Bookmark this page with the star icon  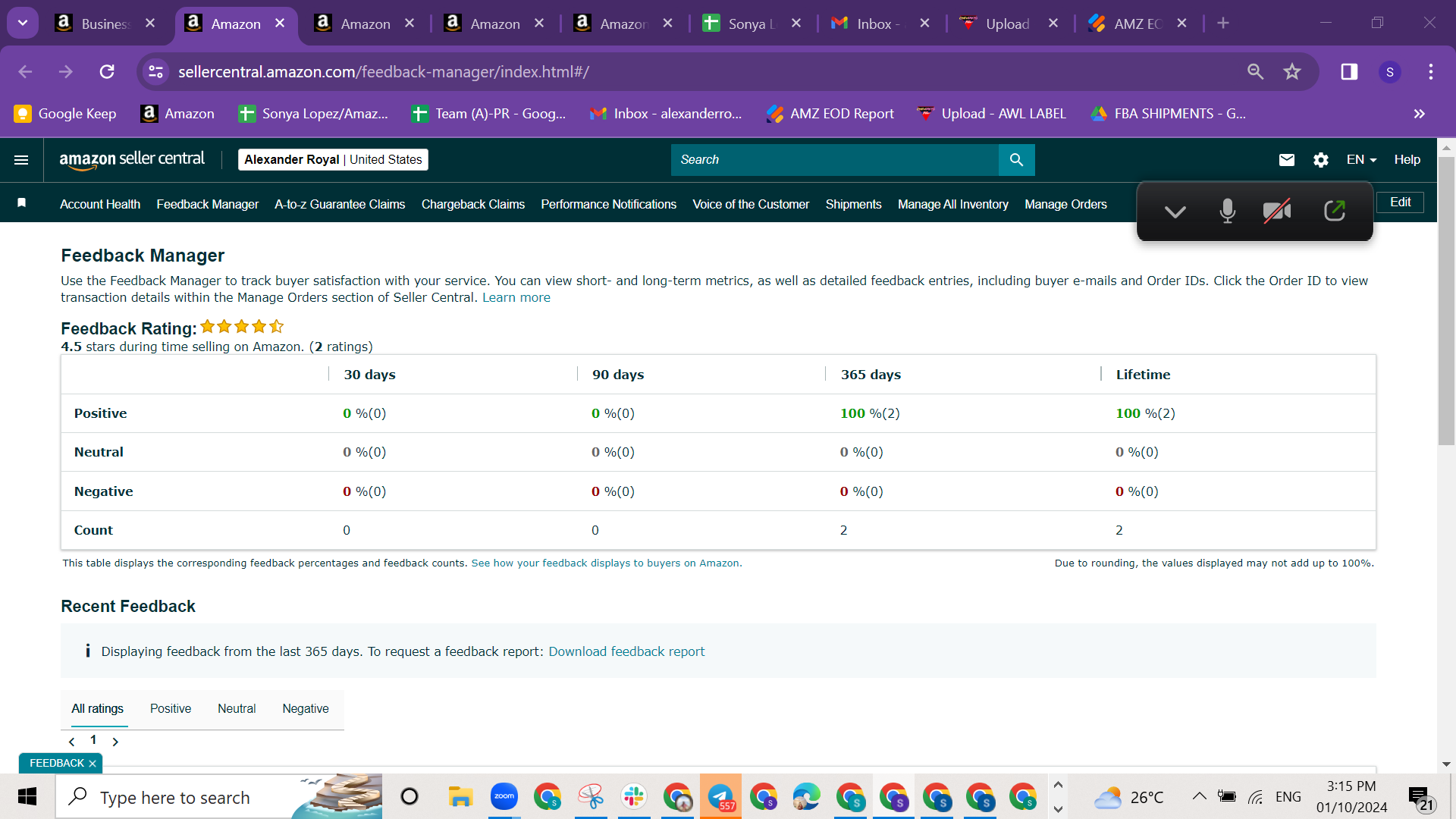(1292, 71)
